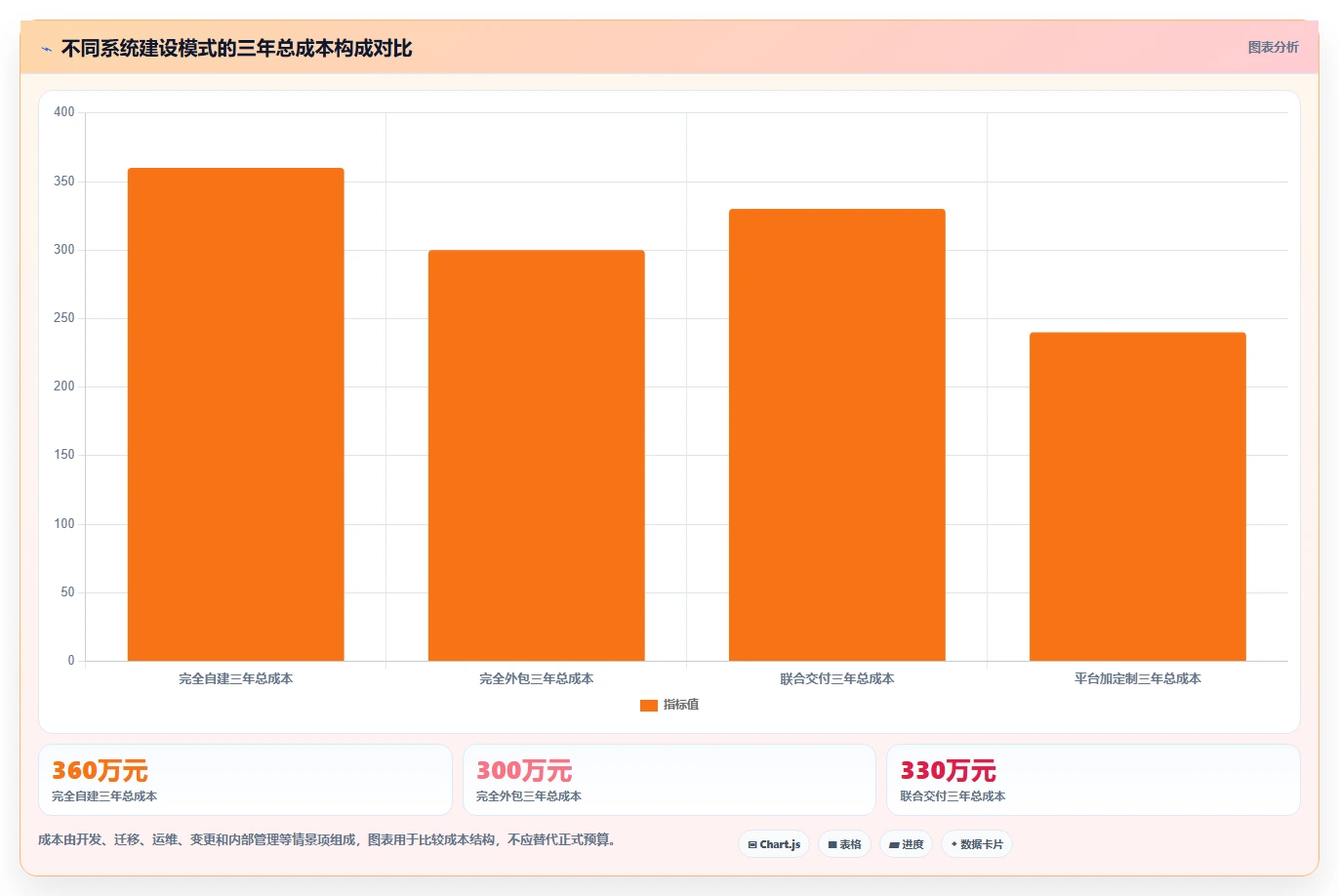
Task: Click the card caption under 360万元
Action: point(104,796)
